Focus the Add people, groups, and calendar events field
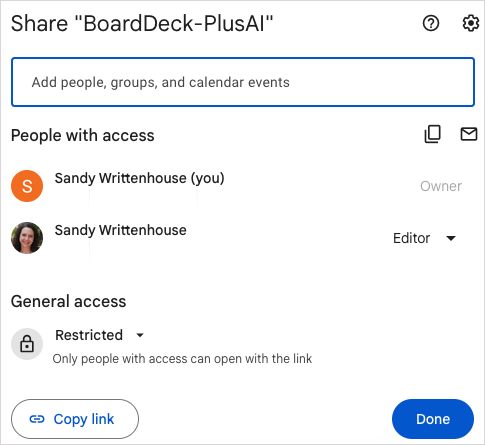Image resolution: width=485 pixels, height=445 pixels. pyautogui.click(x=243, y=82)
